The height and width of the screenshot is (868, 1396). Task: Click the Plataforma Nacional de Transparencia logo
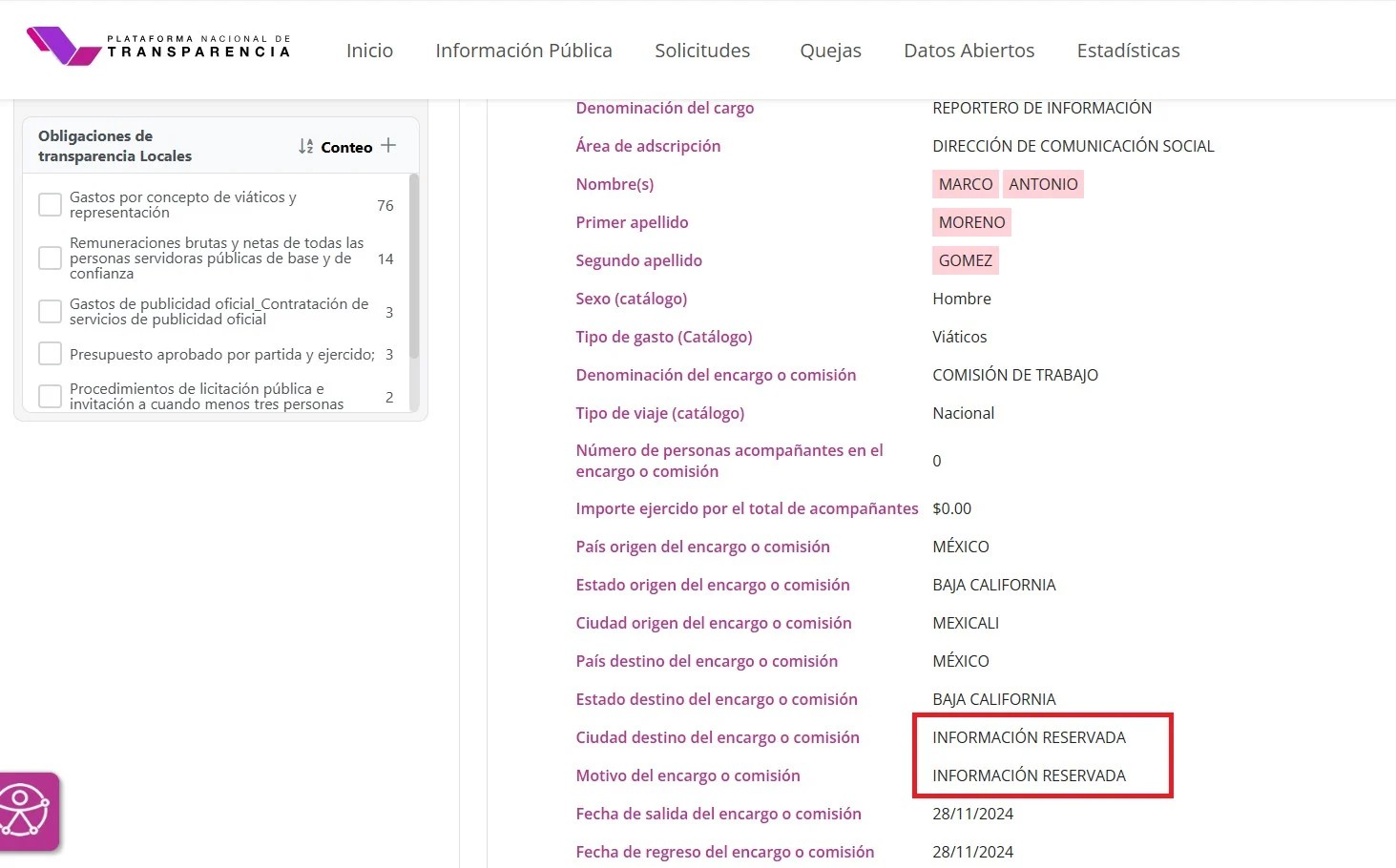(x=158, y=46)
